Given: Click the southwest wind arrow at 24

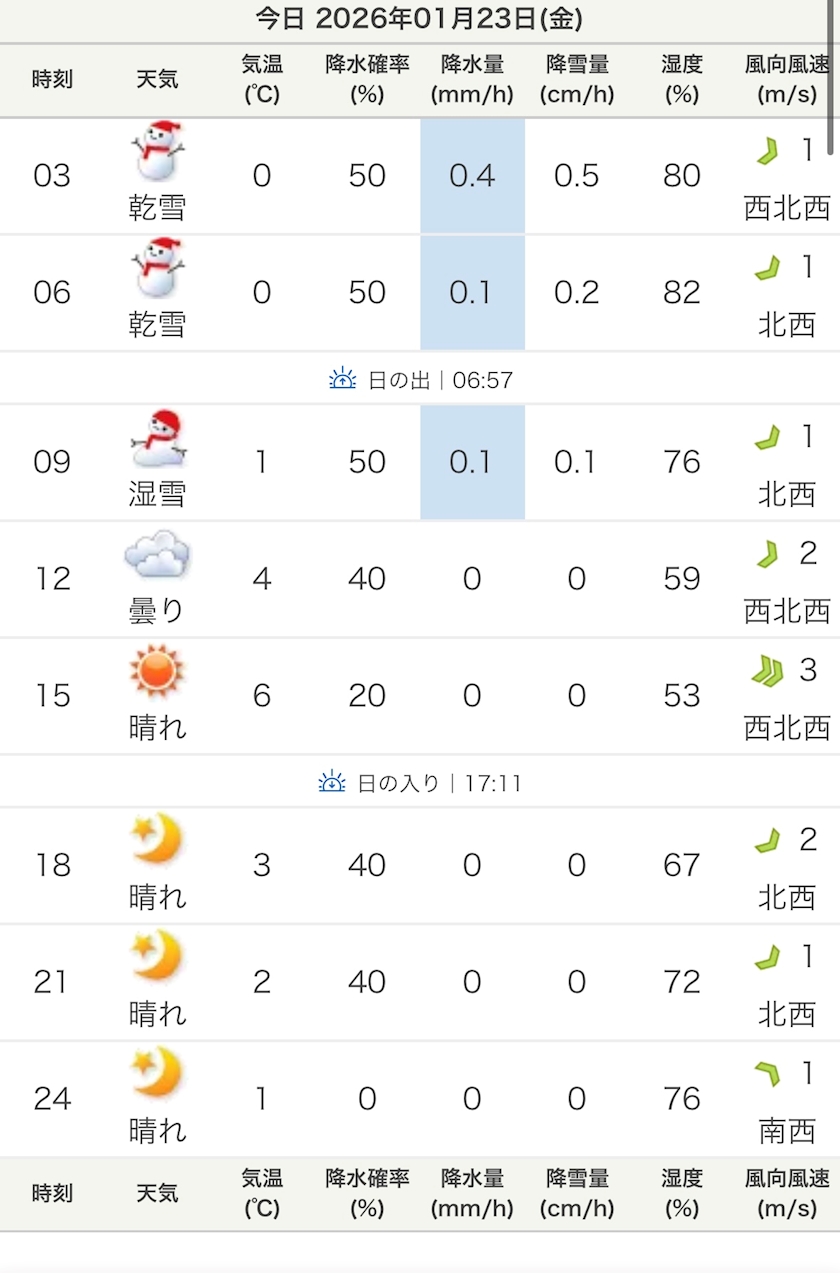Looking at the screenshot, I should [x=768, y=1075].
